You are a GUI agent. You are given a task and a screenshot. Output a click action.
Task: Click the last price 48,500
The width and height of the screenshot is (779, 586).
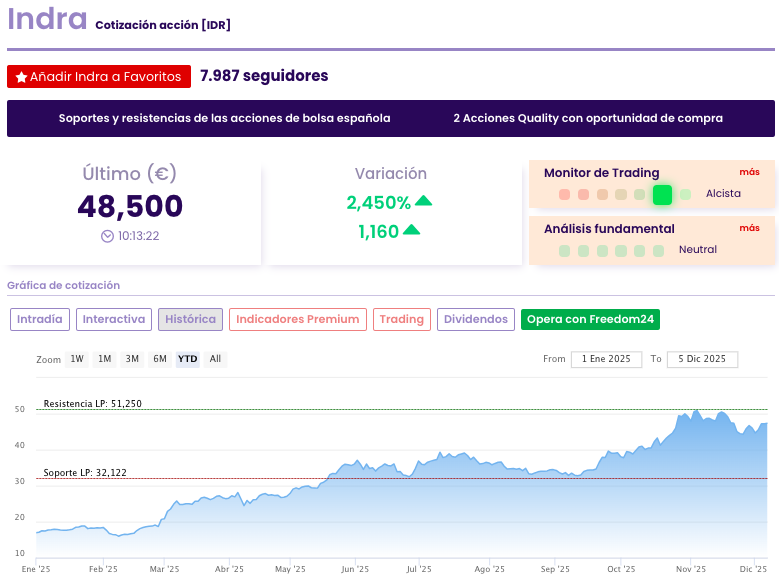click(130, 206)
